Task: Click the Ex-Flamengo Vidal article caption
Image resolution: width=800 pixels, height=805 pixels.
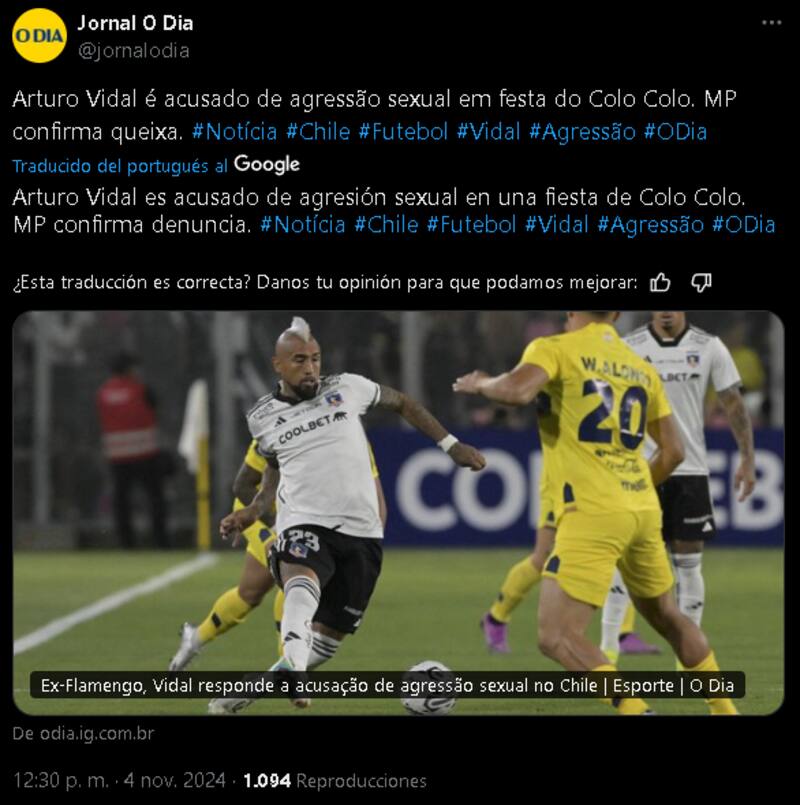Action: (x=387, y=685)
